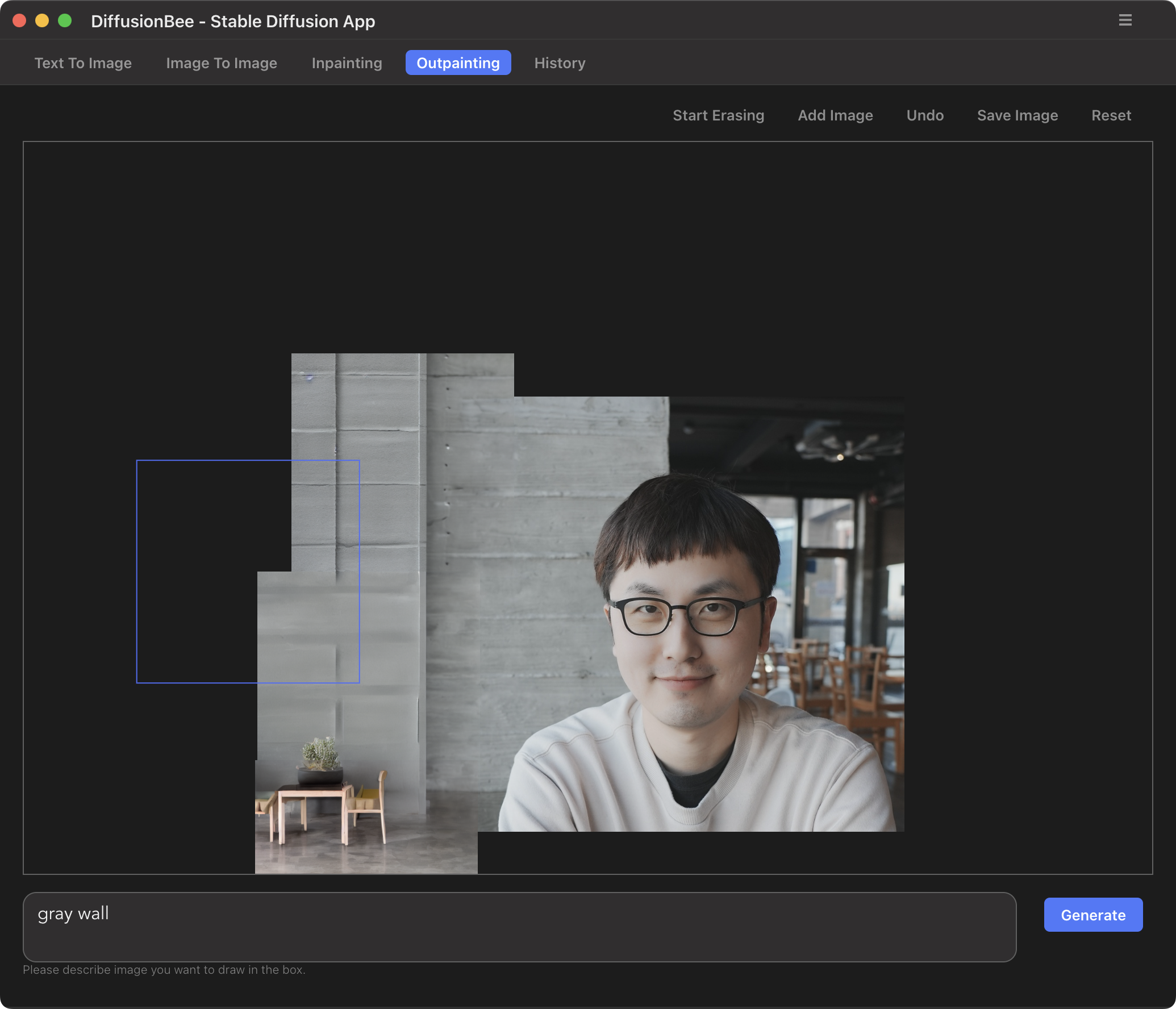This screenshot has height=1009, width=1176.
Task: Toggle Start Erasing mode
Action: point(718,115)
